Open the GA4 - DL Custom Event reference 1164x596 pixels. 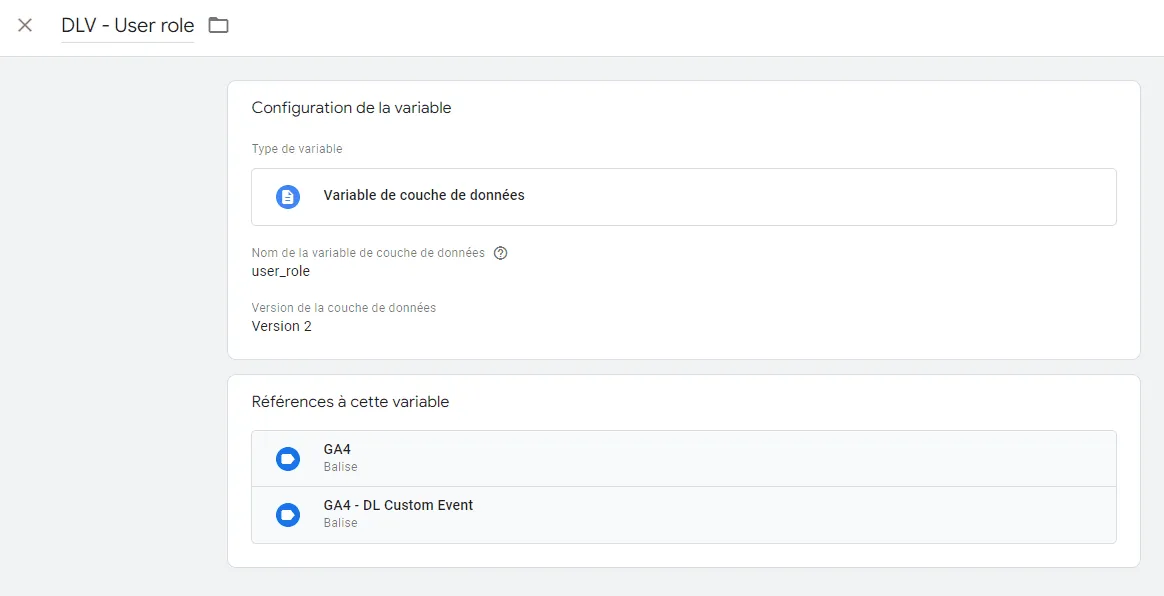[684, 515]
